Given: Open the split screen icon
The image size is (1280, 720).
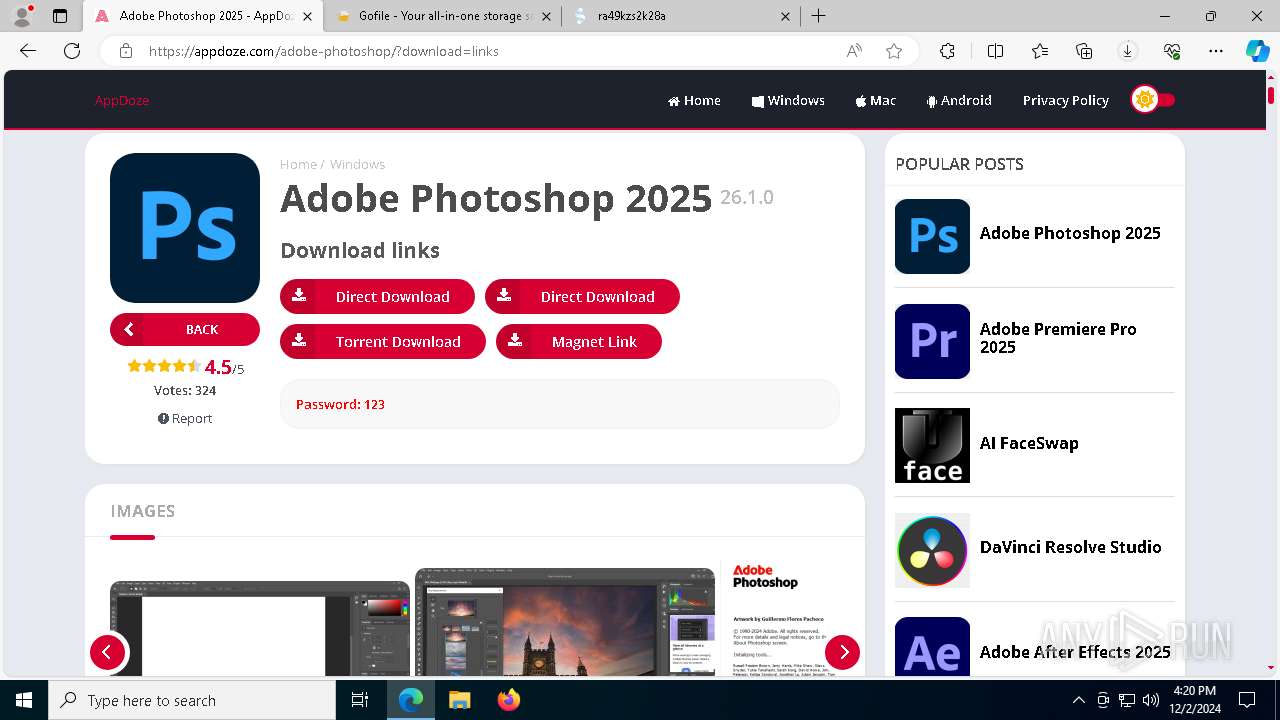Looking at the screenshot, I should click(995, 51).
